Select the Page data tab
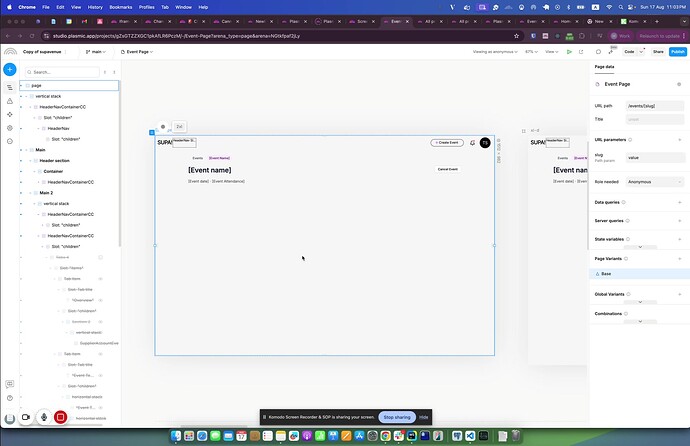 pyautogui.click(x=605, y=66)
